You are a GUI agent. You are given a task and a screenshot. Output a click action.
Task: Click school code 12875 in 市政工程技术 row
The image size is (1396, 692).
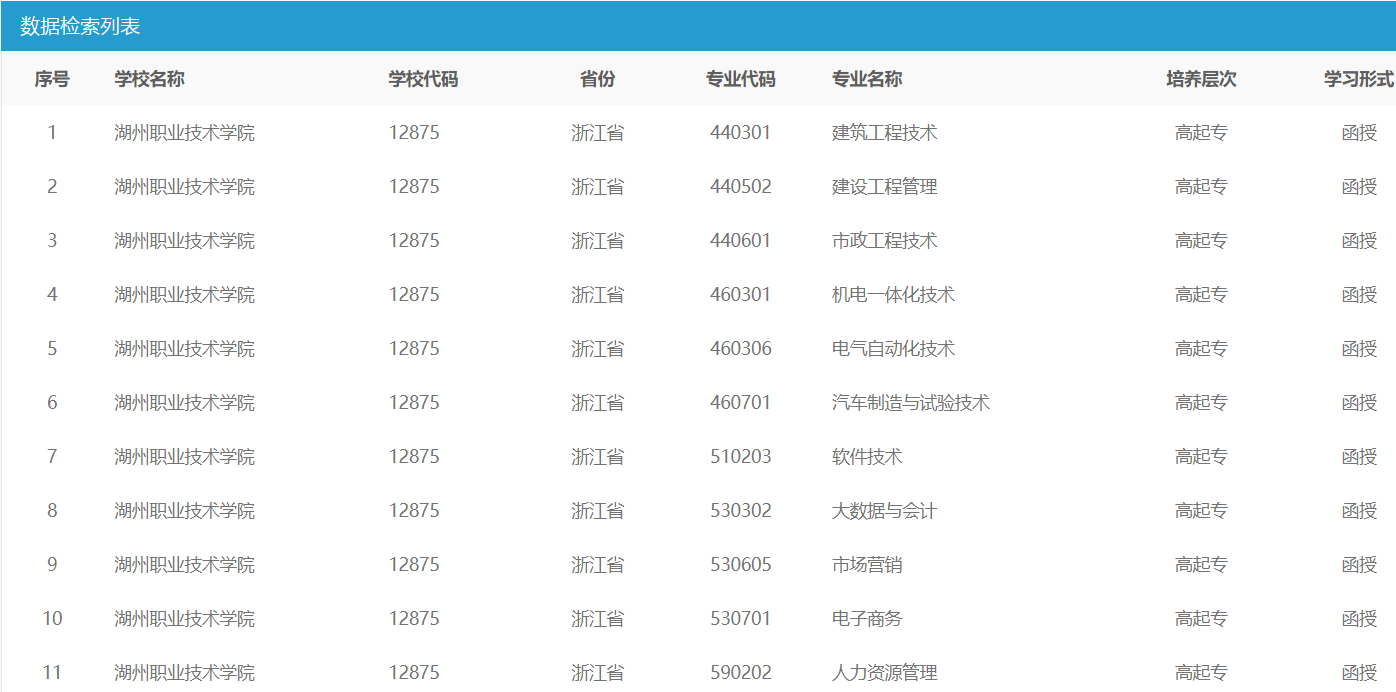click(x=414, y=241)
